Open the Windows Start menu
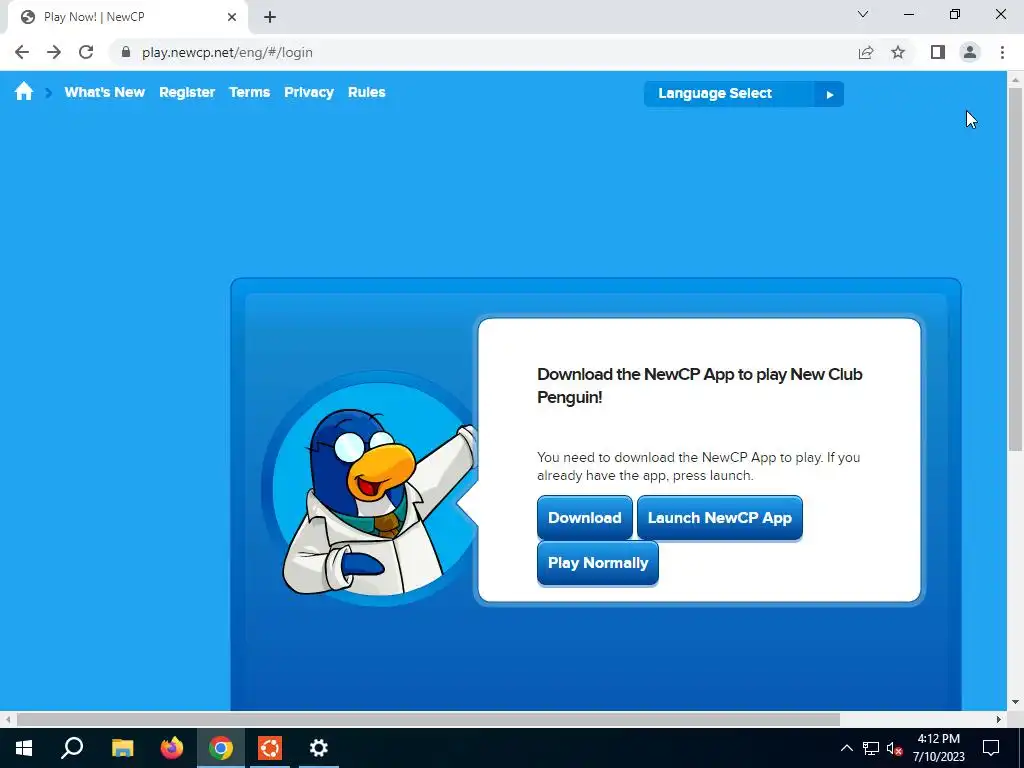This screenshot has width=1024, height=768. [x=24, y=748]
